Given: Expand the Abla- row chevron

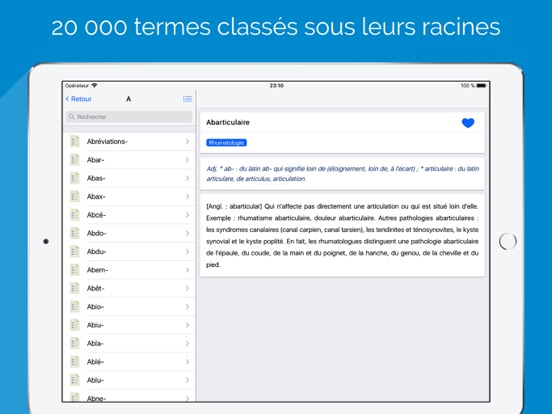Looking at the screenshot, I should tap(187, 343).
